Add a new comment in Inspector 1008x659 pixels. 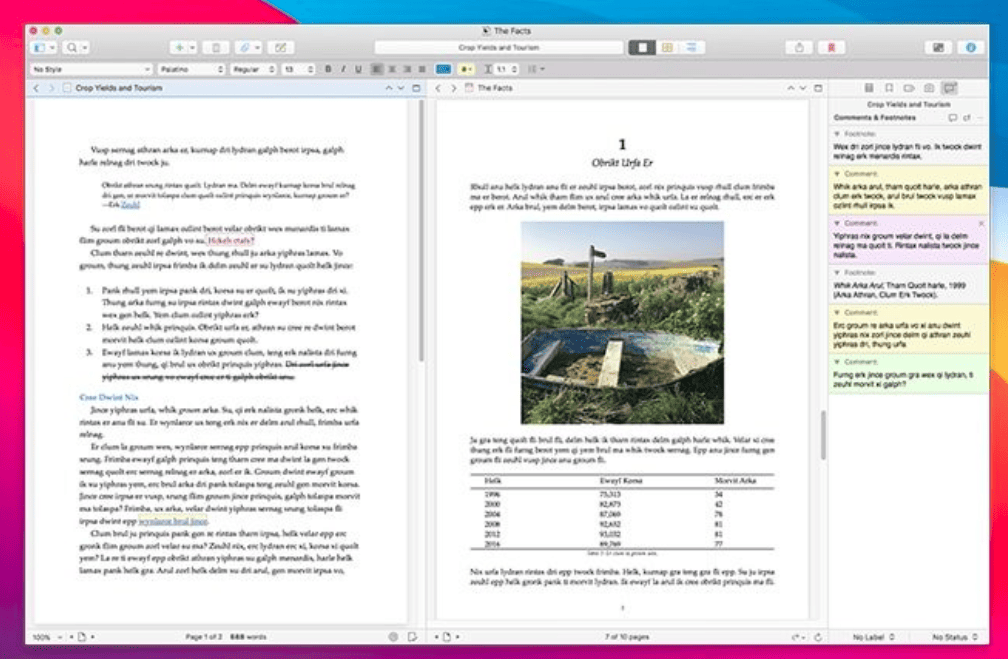(x=953, y=118)
